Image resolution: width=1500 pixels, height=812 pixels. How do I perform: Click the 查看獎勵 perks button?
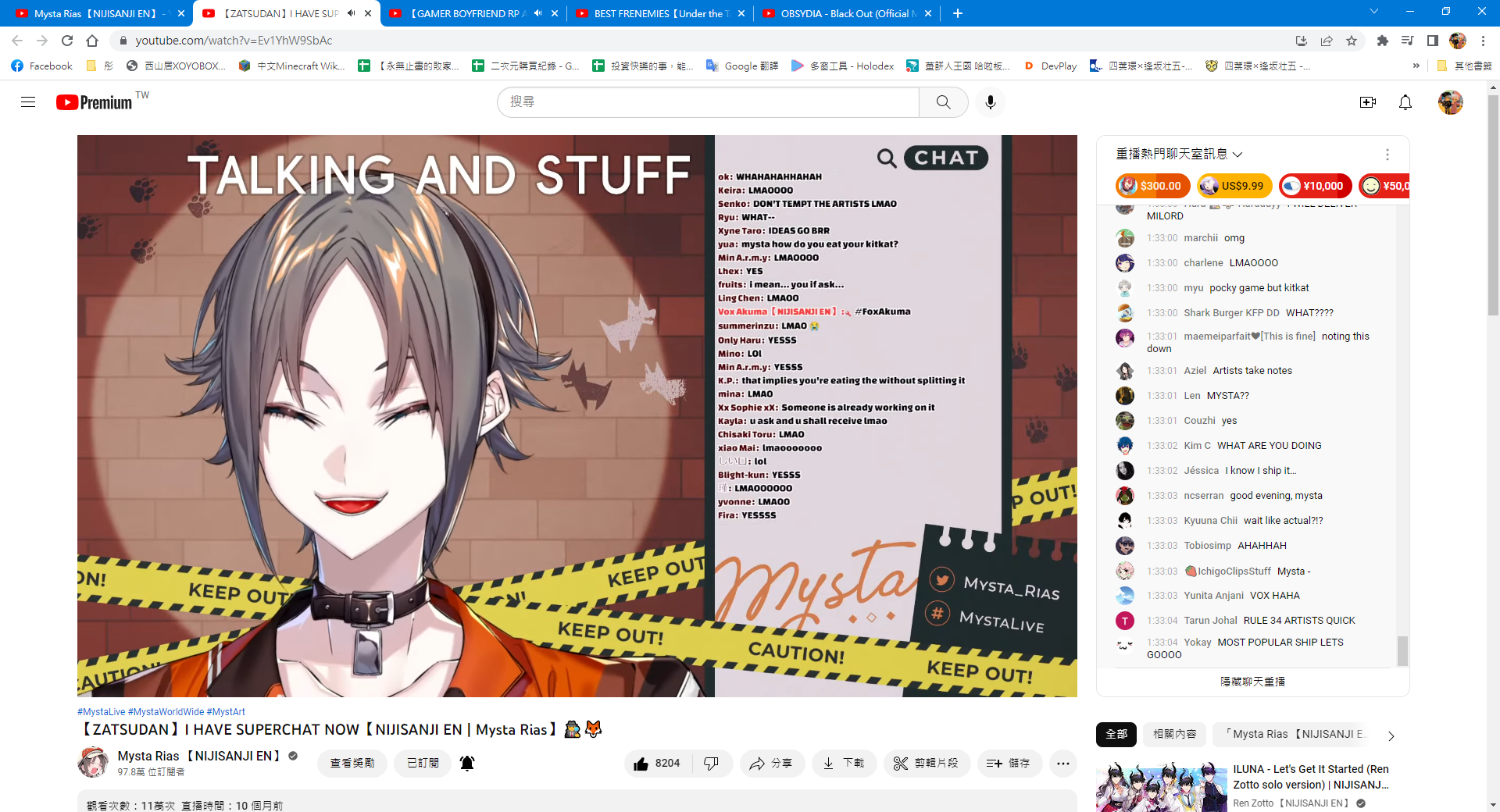coord(352,764)
